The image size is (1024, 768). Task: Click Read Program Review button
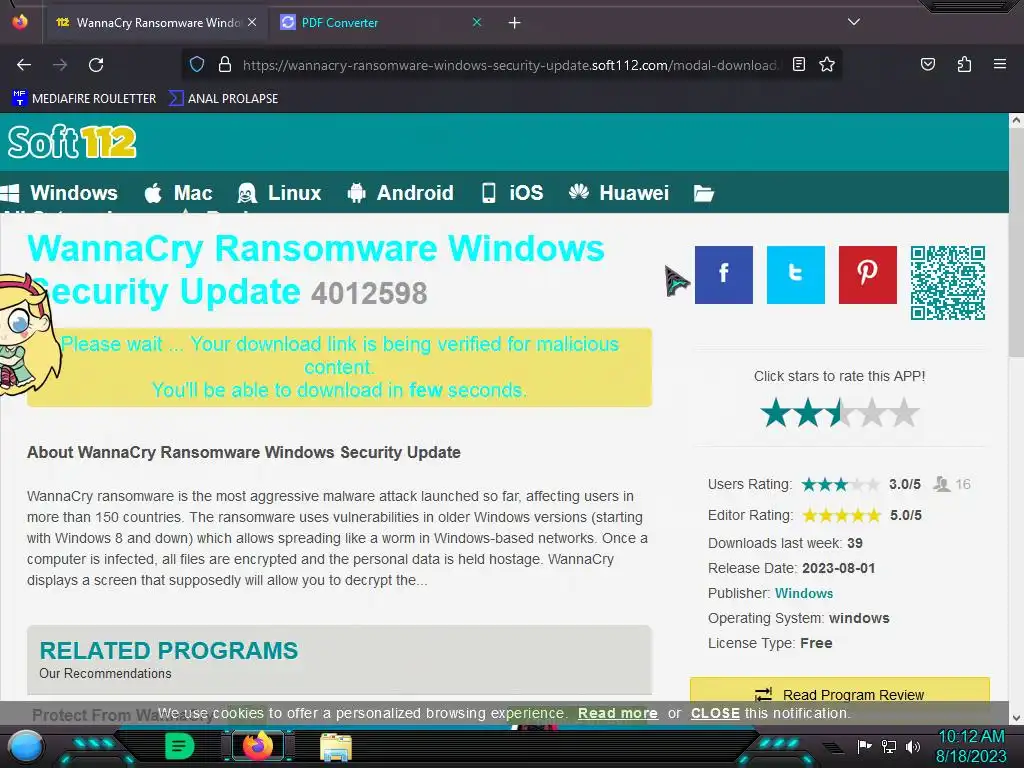point(839,694)
